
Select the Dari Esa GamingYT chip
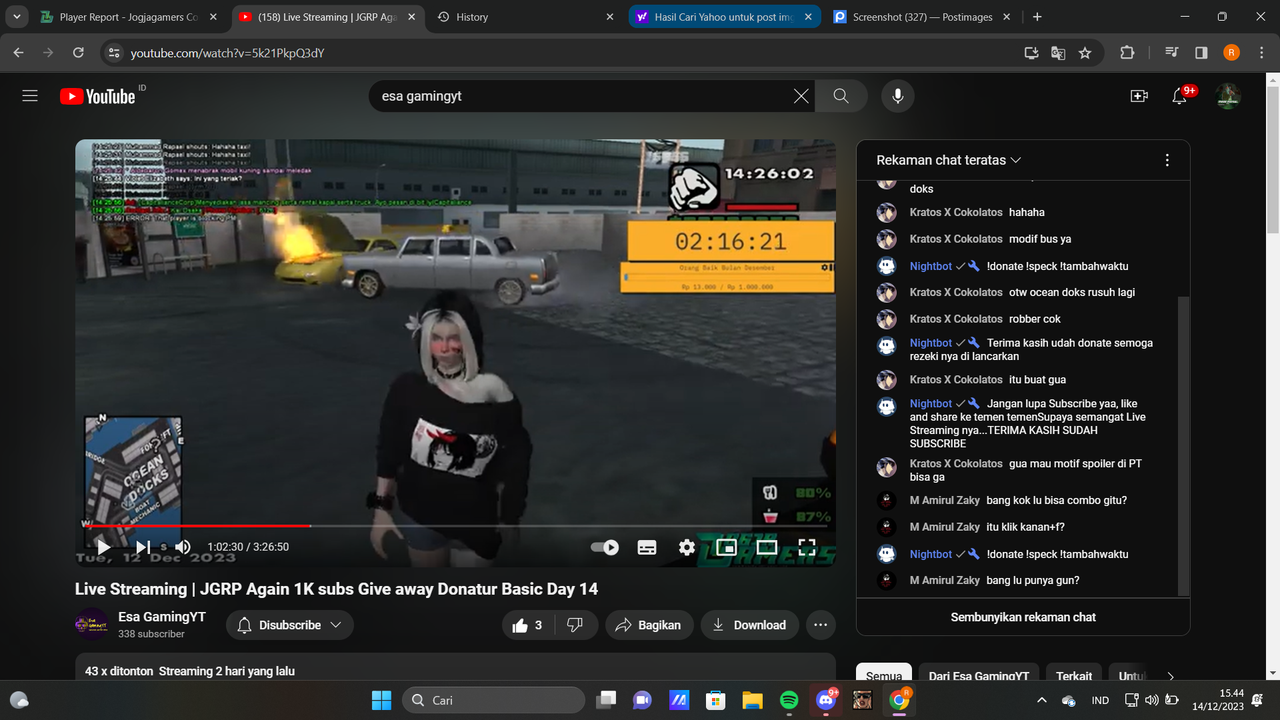[979, 676]
